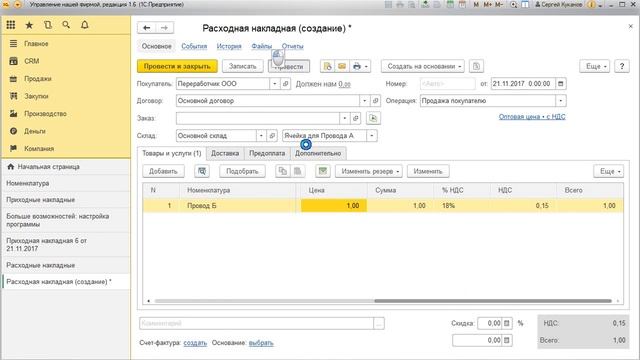Viewport: 640px width, 360px height.
Task: Switch to Дополнительно tab
Action: click(318, 153)
